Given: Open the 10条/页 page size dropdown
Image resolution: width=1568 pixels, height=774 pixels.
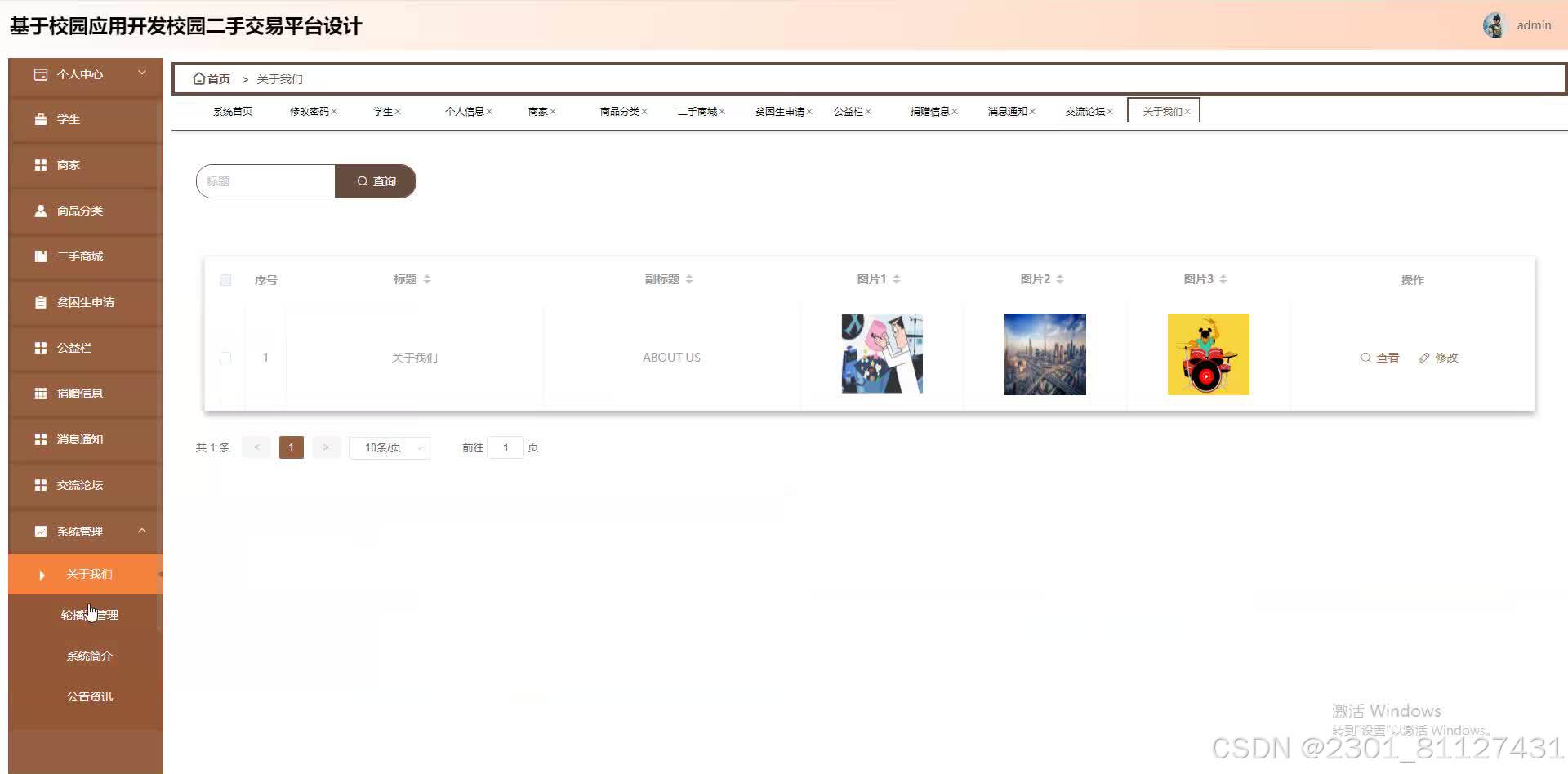Looking at the screenshot, I should pos(390,447).
